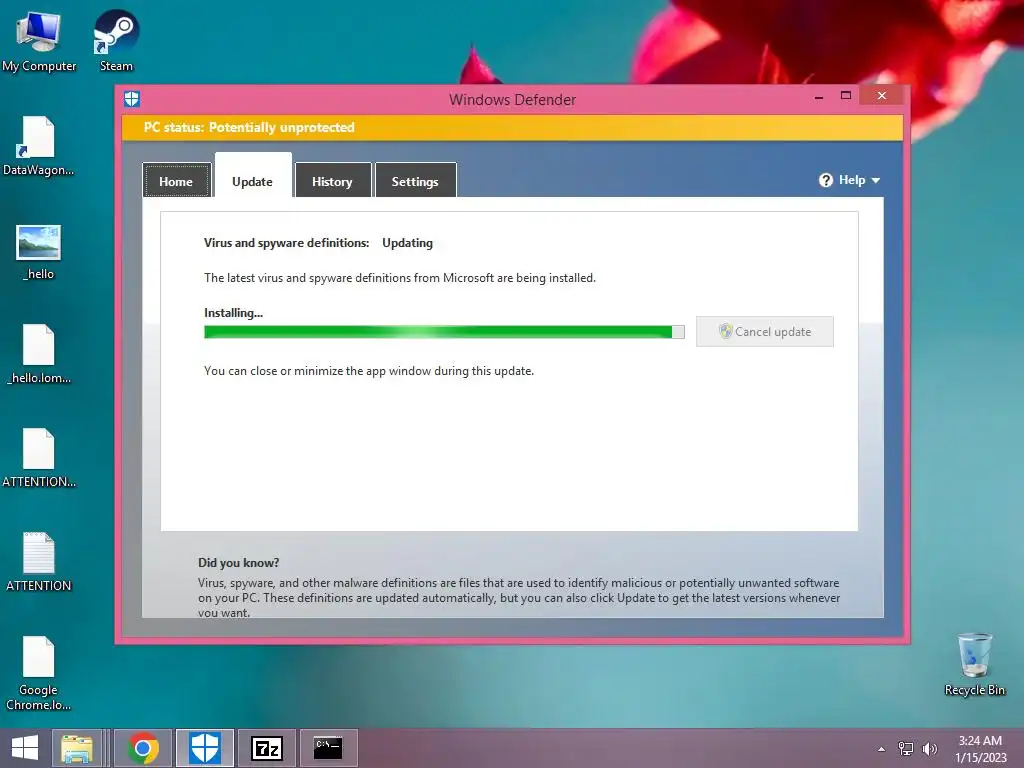Click the 'Installing...' status text
This screenshot has width=1024, height=768.
coord(233,313)
